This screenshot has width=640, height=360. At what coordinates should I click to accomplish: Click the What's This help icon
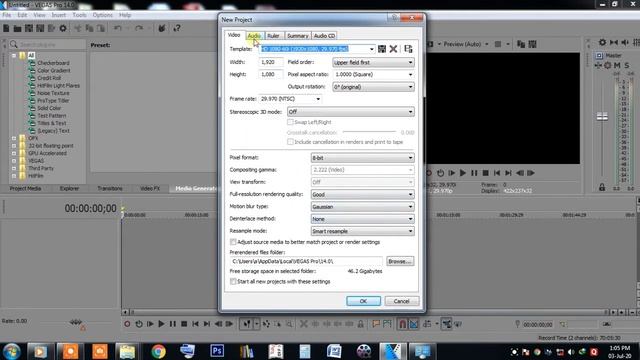[x=177, y=28]
